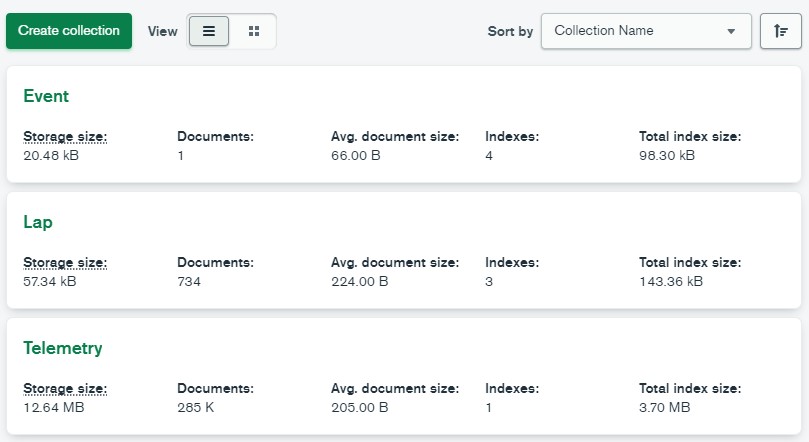The width and height of the screenshot is (809, 442).
Task: Open the Lap collection
Action: click(x=38, y=222)
